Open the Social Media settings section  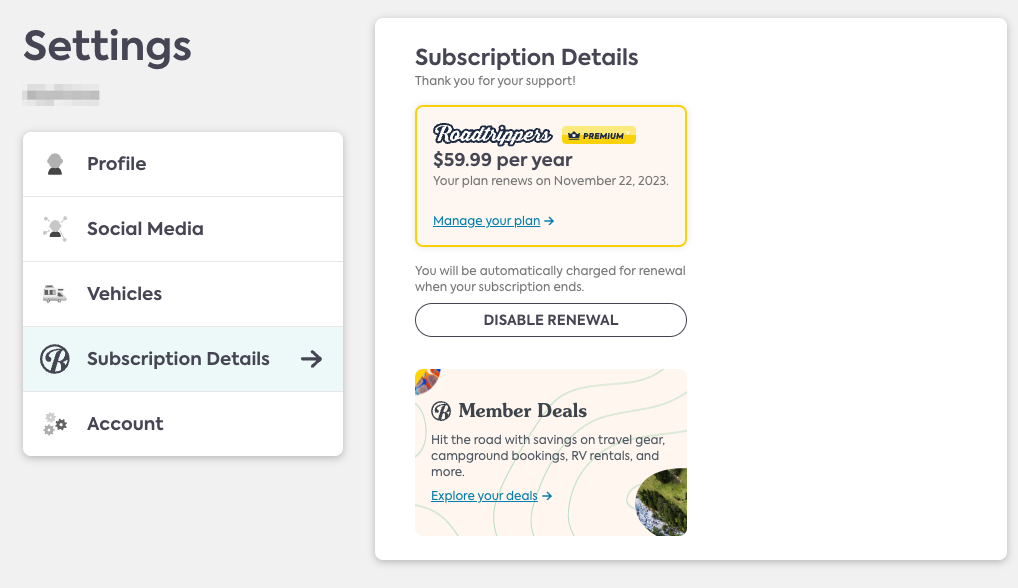(183, 229)
